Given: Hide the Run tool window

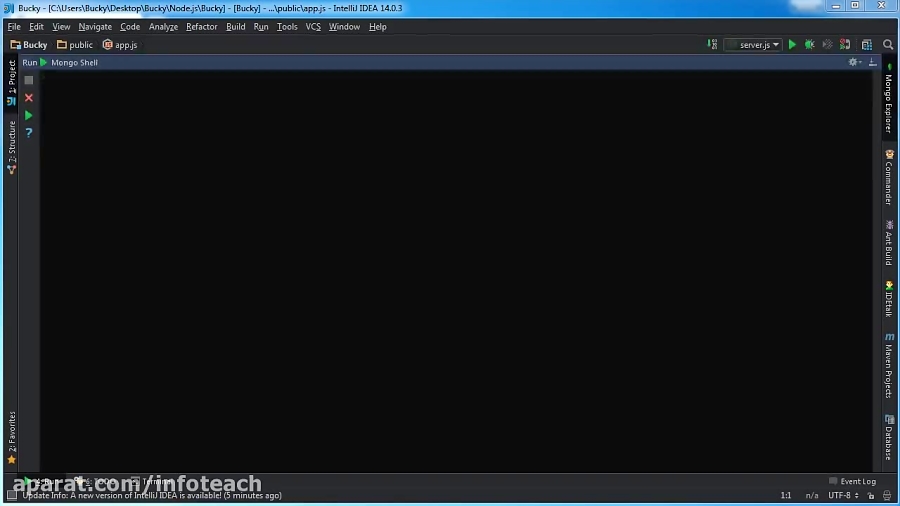Looking at the screenshot, I should (x=872, y=62).
